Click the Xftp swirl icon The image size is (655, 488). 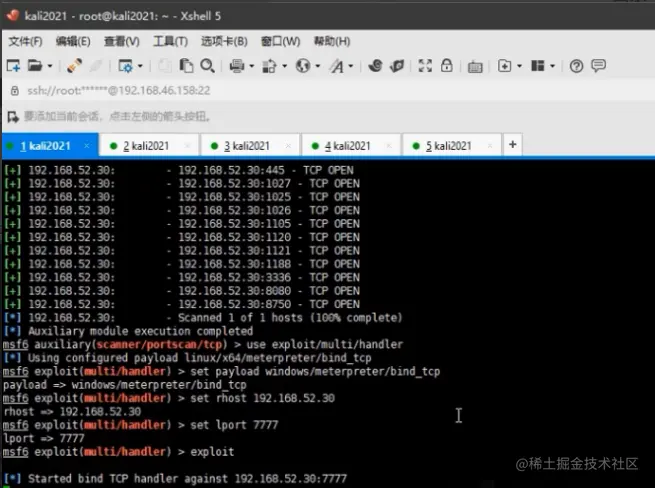[x=375, y=66]
